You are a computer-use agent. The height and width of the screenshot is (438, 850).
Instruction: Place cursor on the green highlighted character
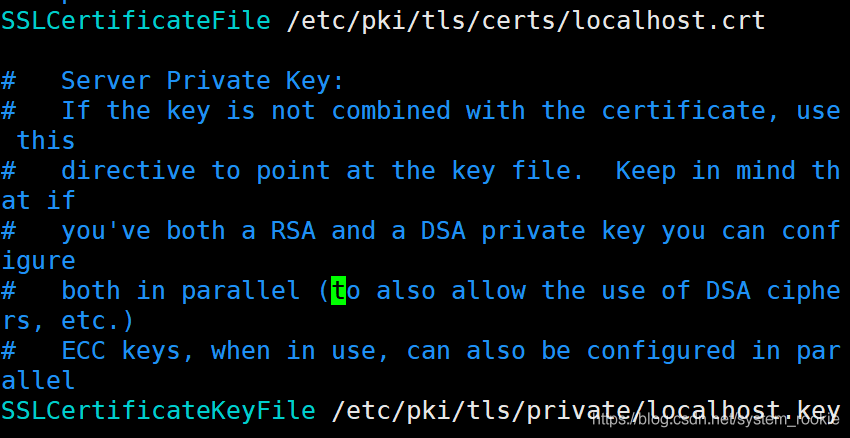pos(338,291)
